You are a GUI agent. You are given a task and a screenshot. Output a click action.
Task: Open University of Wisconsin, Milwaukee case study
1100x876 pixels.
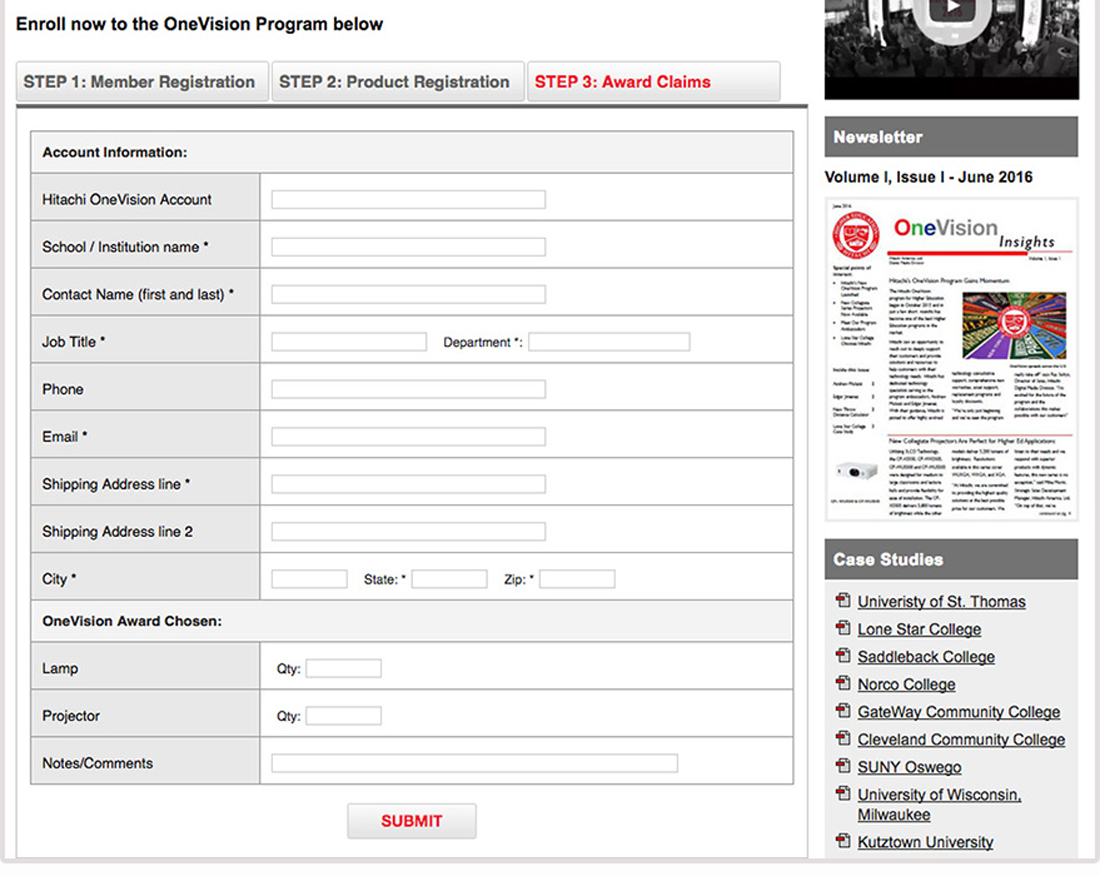(x=939, y=804)
